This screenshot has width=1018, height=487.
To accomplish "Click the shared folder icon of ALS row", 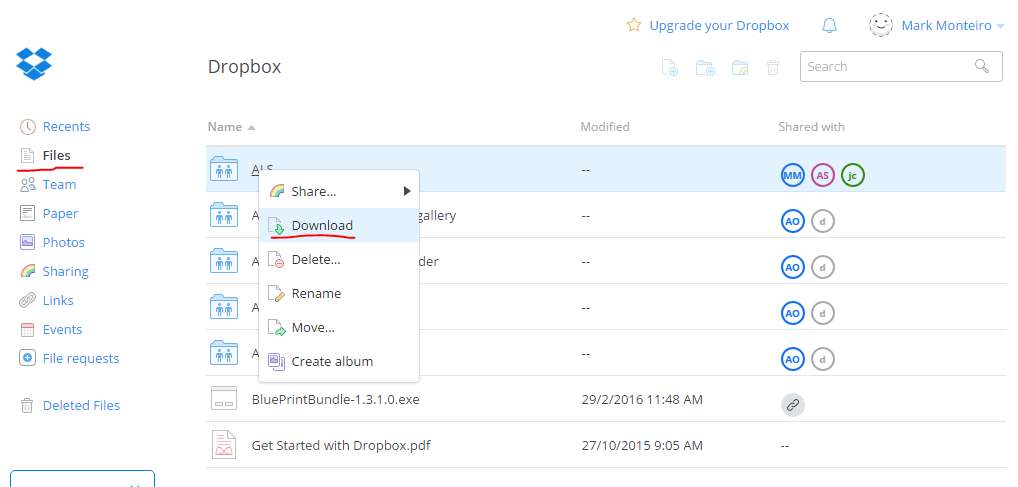I will pos(224,169).
